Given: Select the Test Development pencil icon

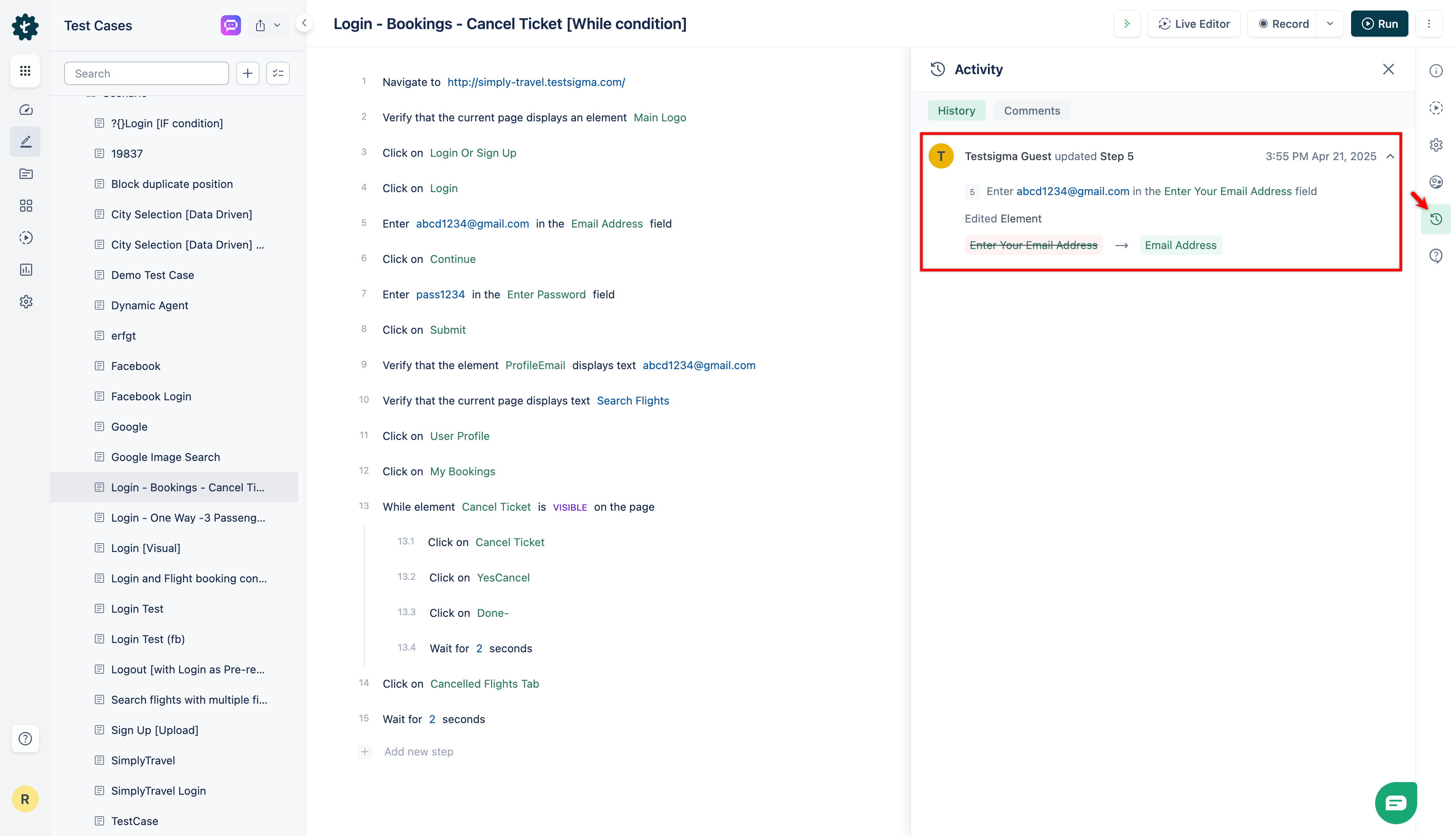Looking at the screenshot, I should pyautogui.click(x=25, y=141).
